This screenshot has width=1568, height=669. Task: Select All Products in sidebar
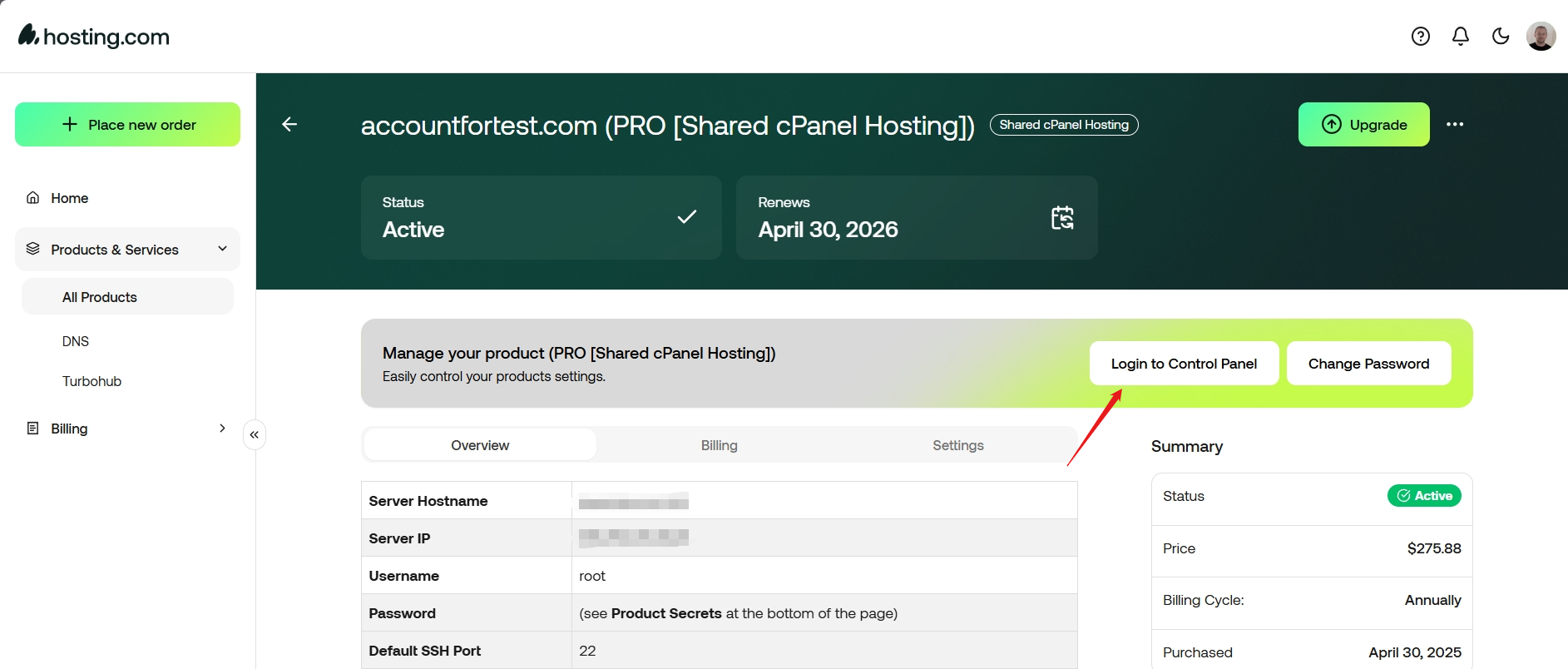[127, 297]
